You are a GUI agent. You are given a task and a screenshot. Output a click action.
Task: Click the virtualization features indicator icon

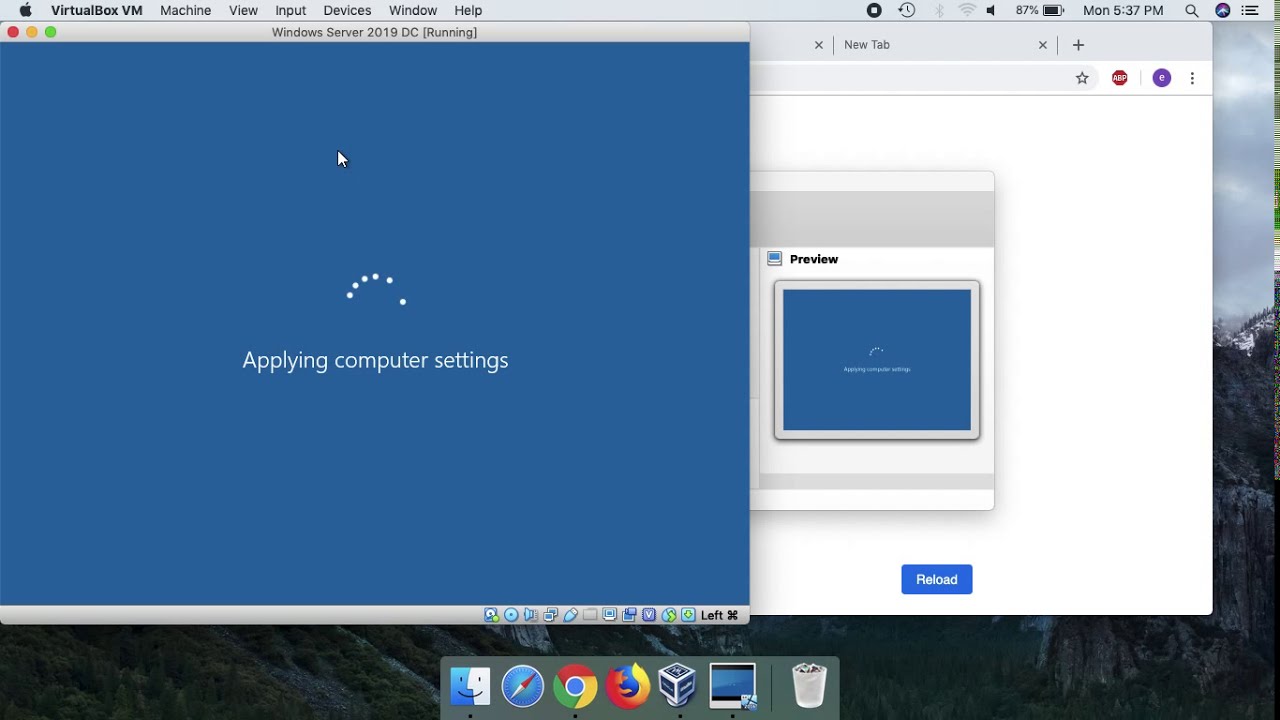pos(649,615)
